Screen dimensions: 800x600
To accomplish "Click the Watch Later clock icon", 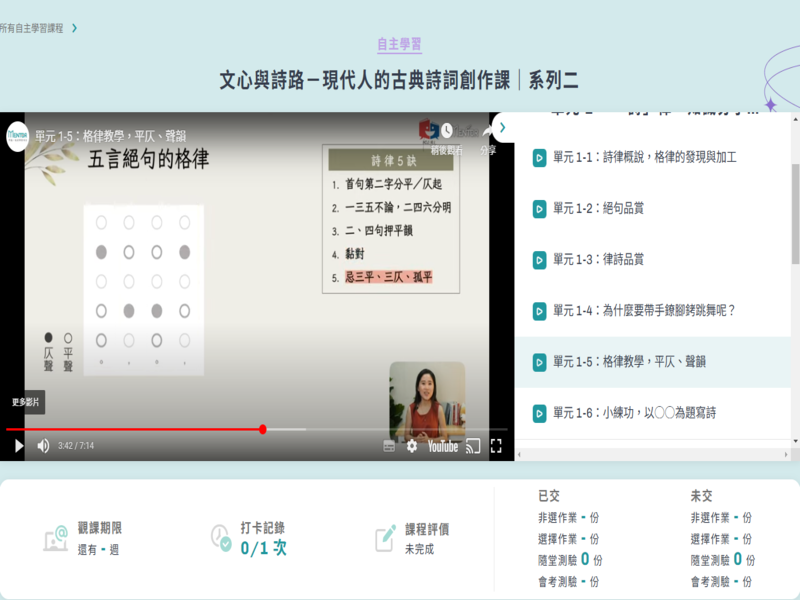I will coord(446,131).
